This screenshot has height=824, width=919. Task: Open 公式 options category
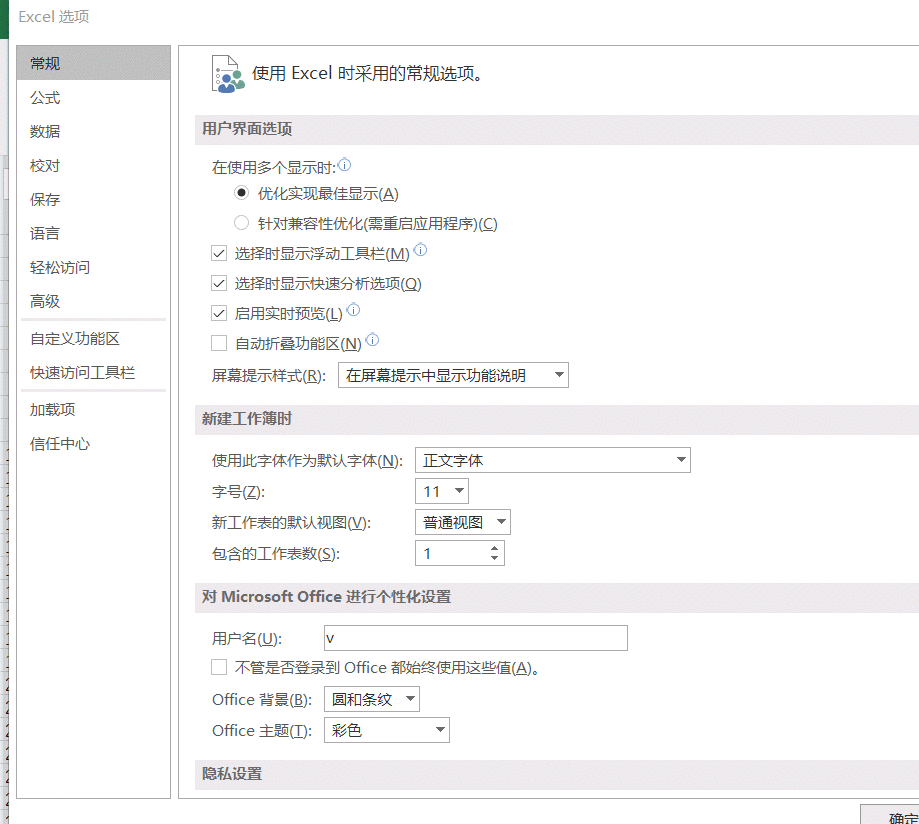pyautogui.click(x=93, y=97)
